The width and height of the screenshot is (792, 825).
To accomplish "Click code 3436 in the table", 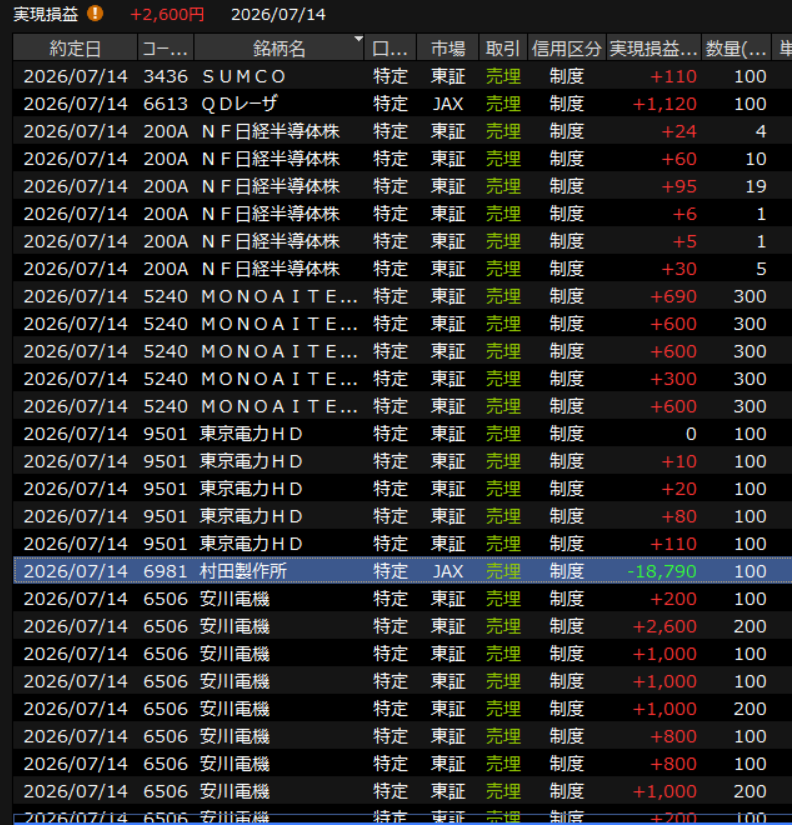I will point(165,76).
